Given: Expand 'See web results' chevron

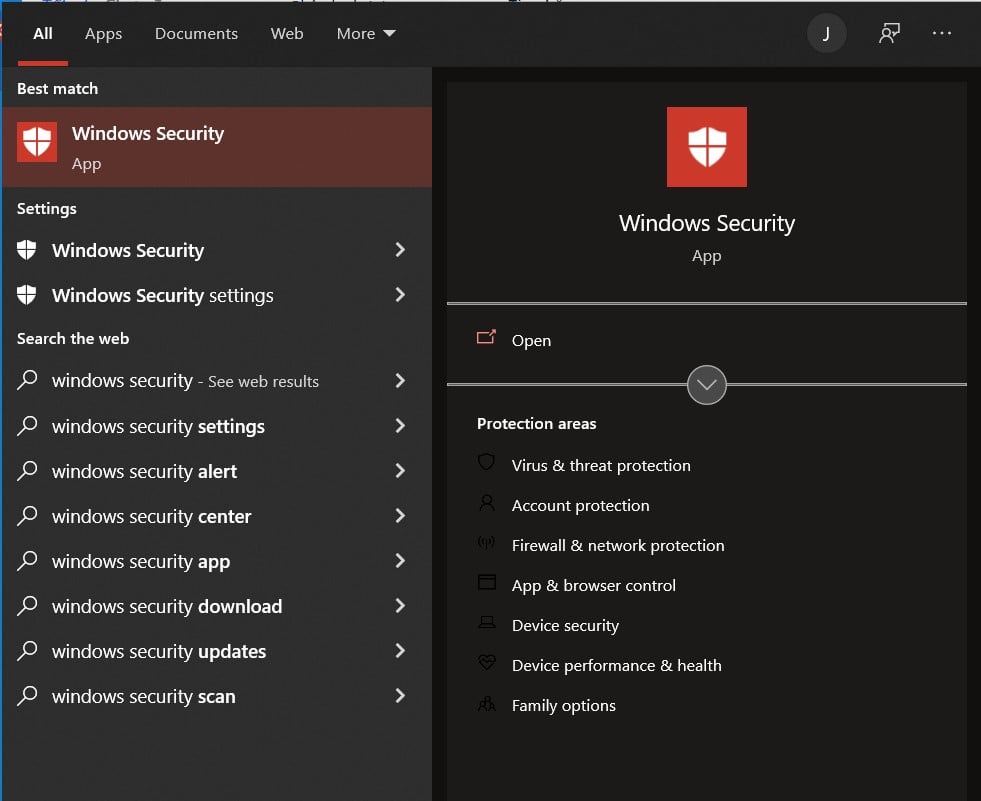Looking at the screenshot, I should [x=400, y=380].
